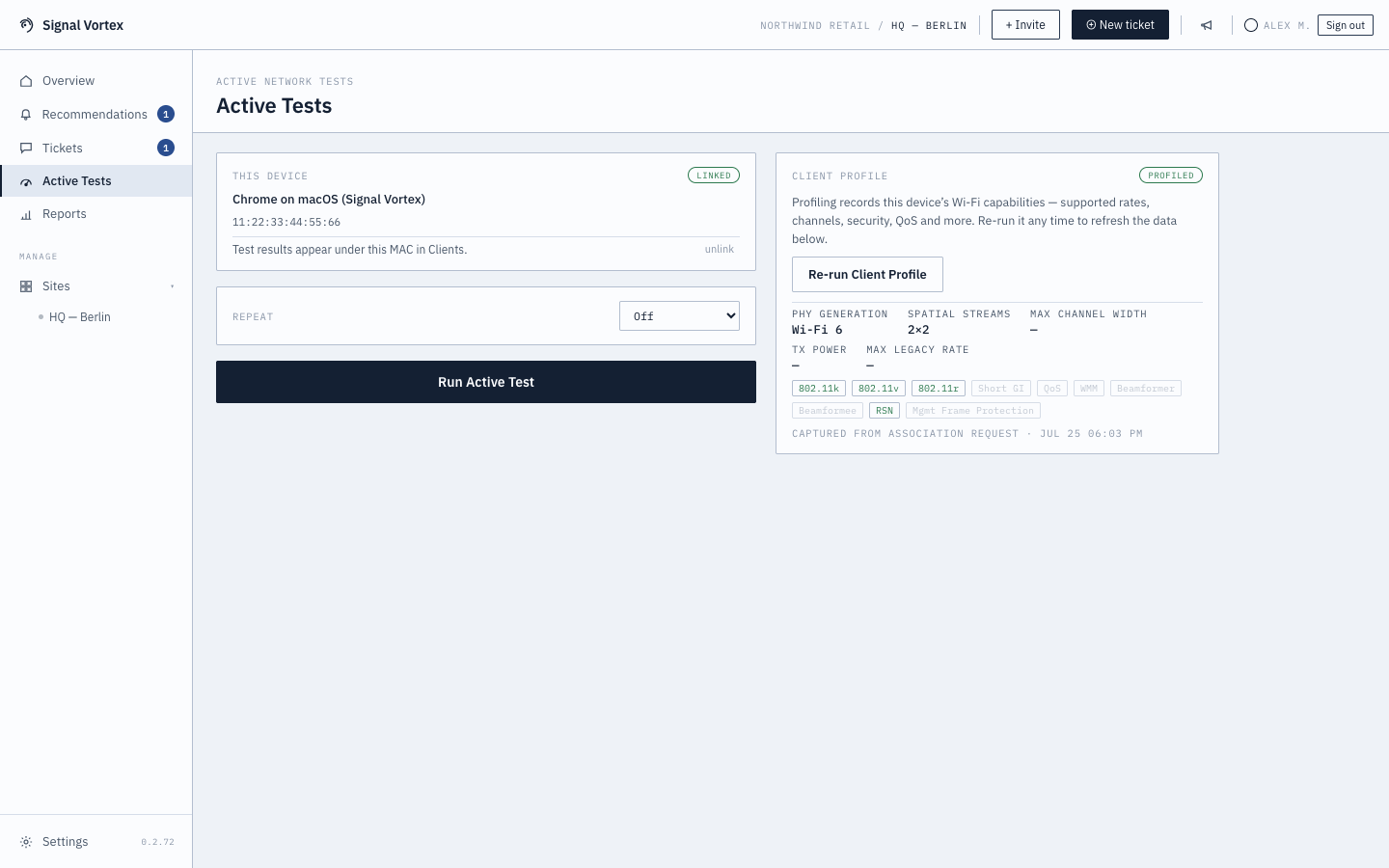Click the QoS capability tag
The height and width of the screenshot is (868, 1389).
pos(1052,389)
